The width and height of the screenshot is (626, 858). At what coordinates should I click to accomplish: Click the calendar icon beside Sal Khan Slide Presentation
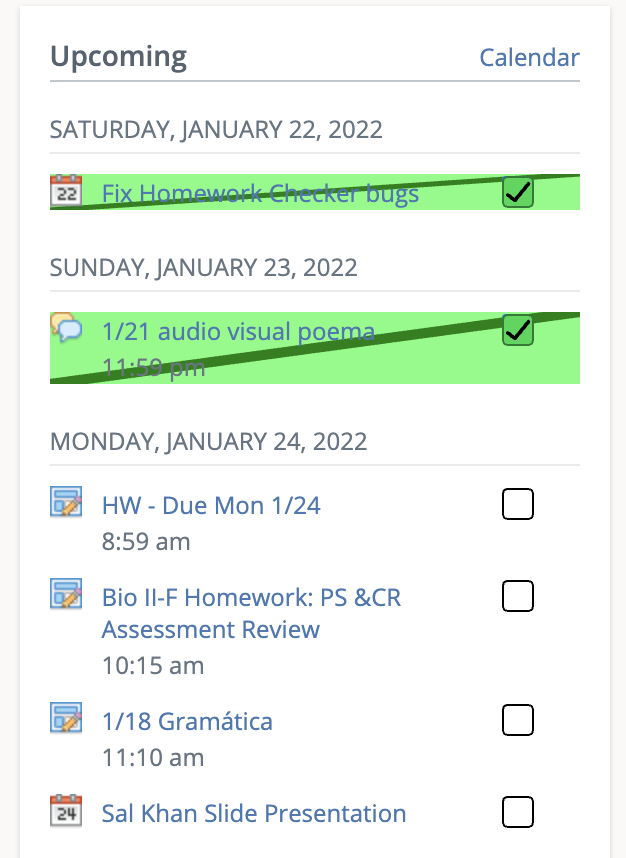[x=66, y=810]
